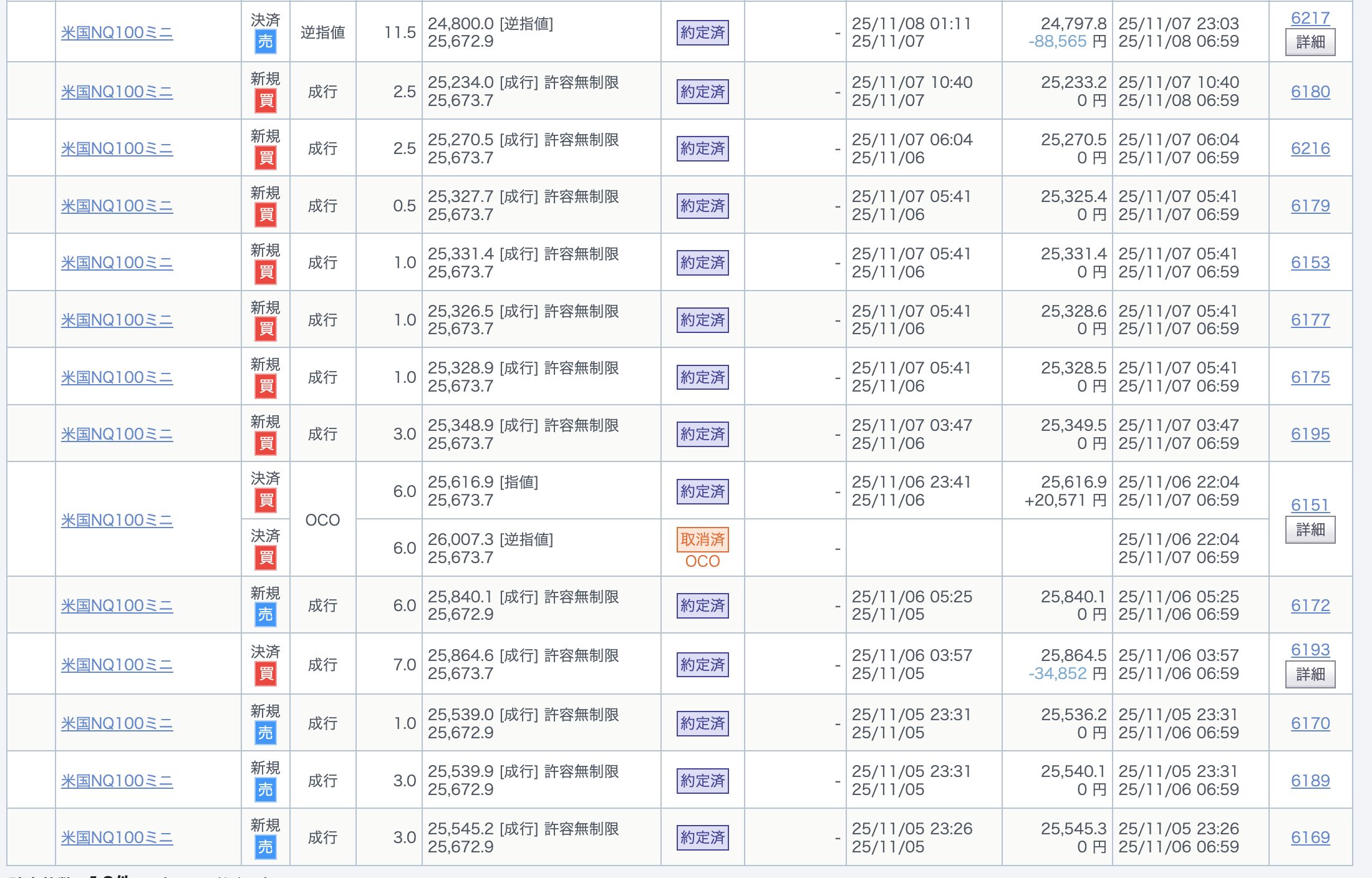Click 詳細 button under order 6217
Screen dimensions: 1372x878
[1310, 42]
